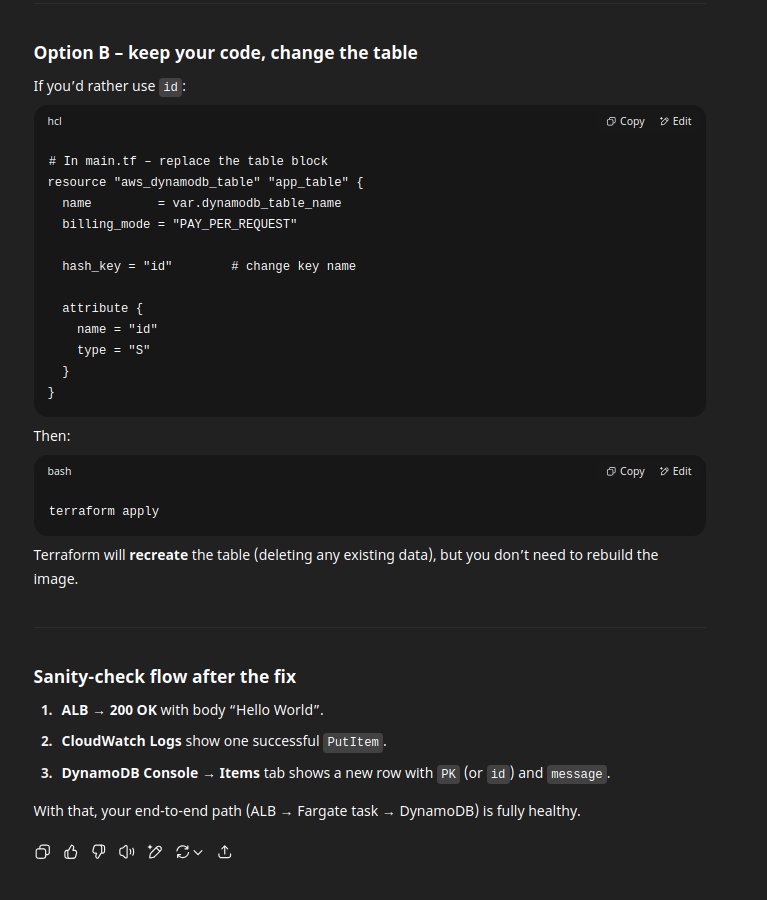Click the copy response icon
Screen dimensions: 767x900
[42, 852]
